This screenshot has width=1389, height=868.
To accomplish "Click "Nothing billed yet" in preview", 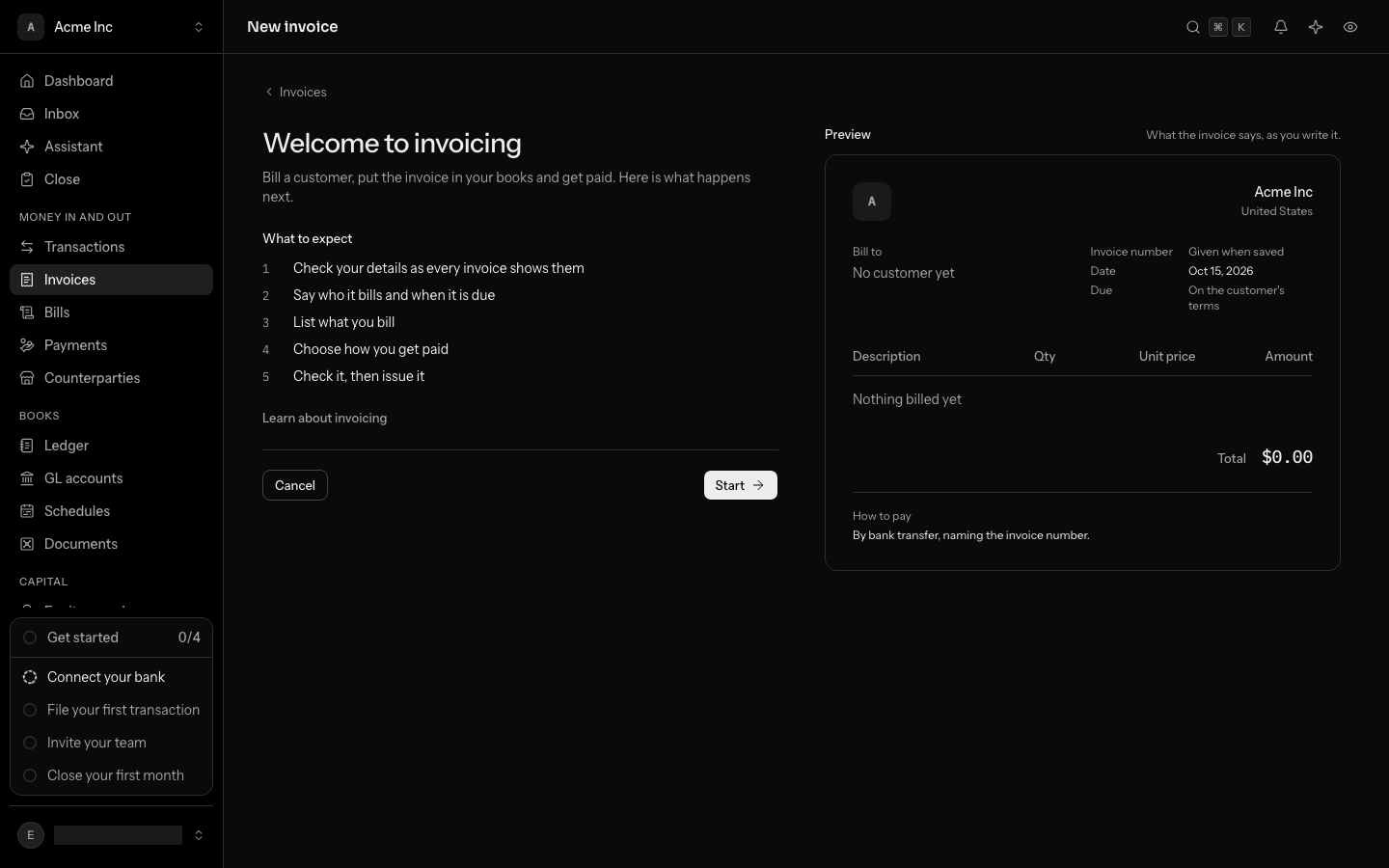I will point(907,399).
